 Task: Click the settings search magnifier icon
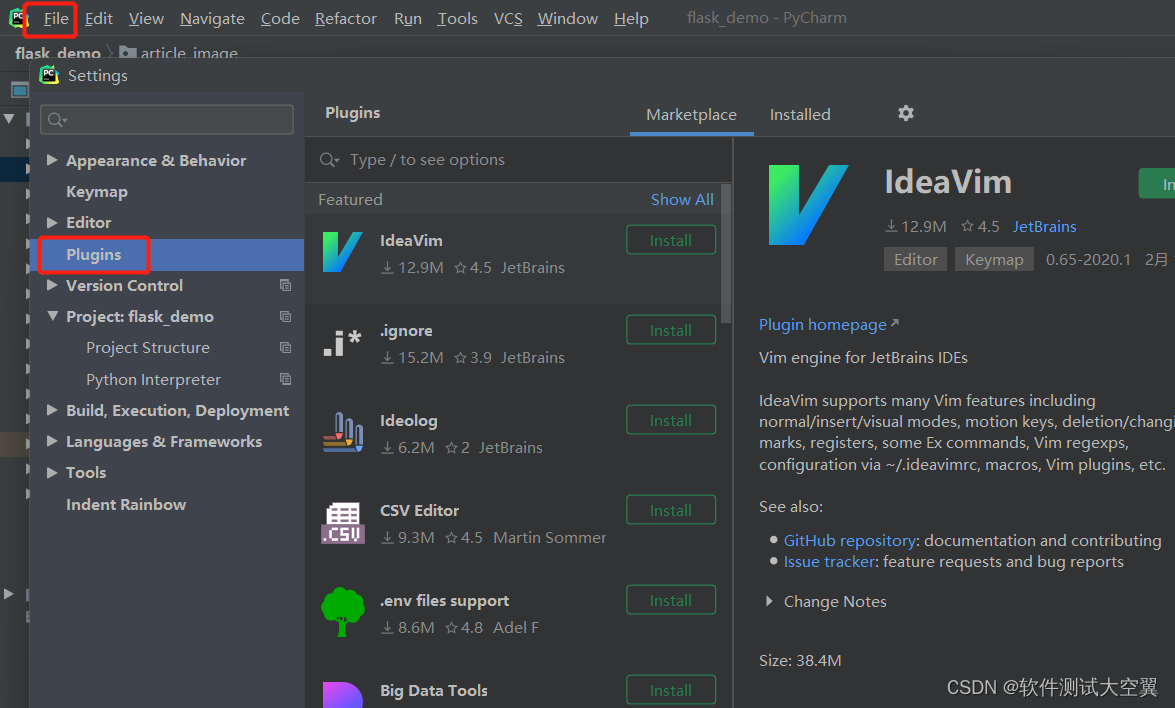[56, 120]
